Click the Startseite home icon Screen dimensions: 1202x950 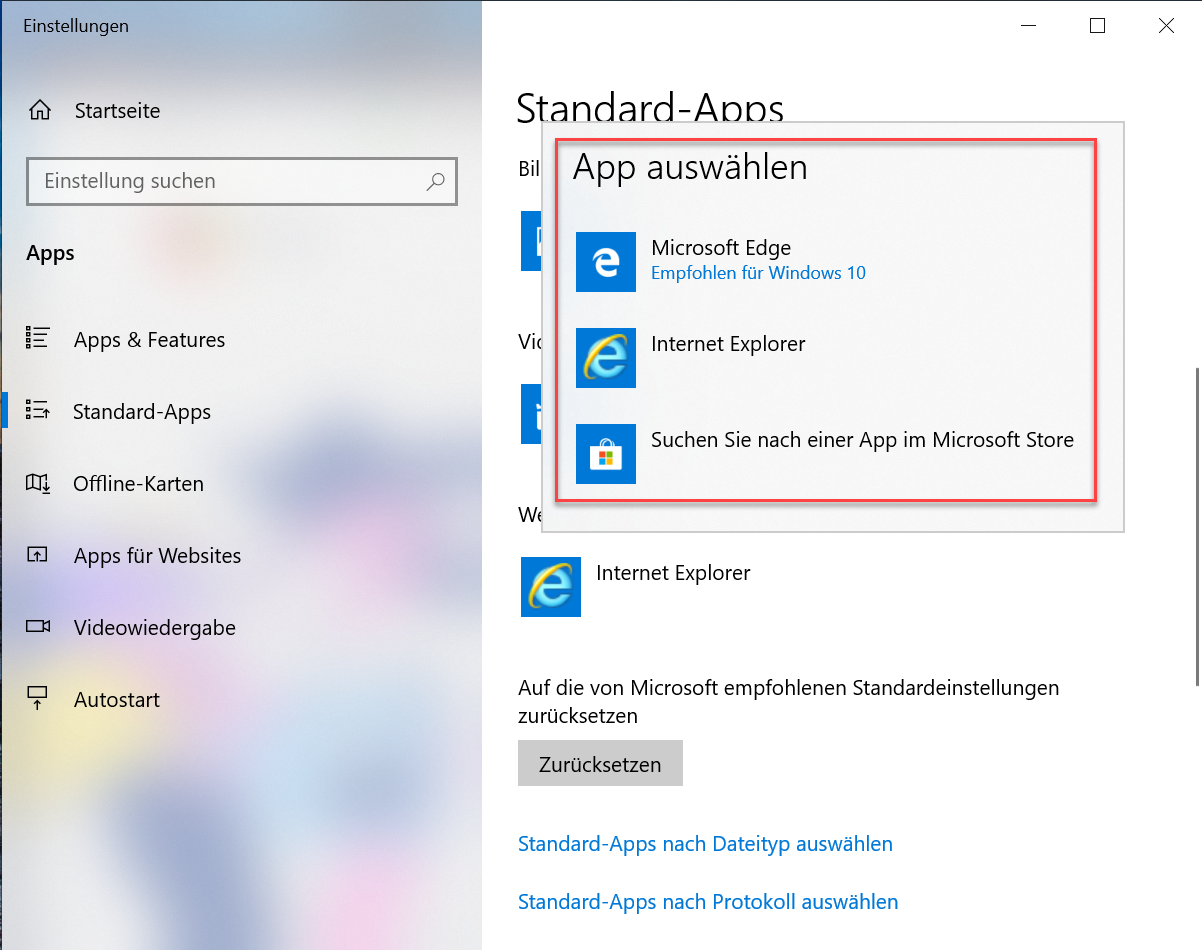tap(39, 110)
